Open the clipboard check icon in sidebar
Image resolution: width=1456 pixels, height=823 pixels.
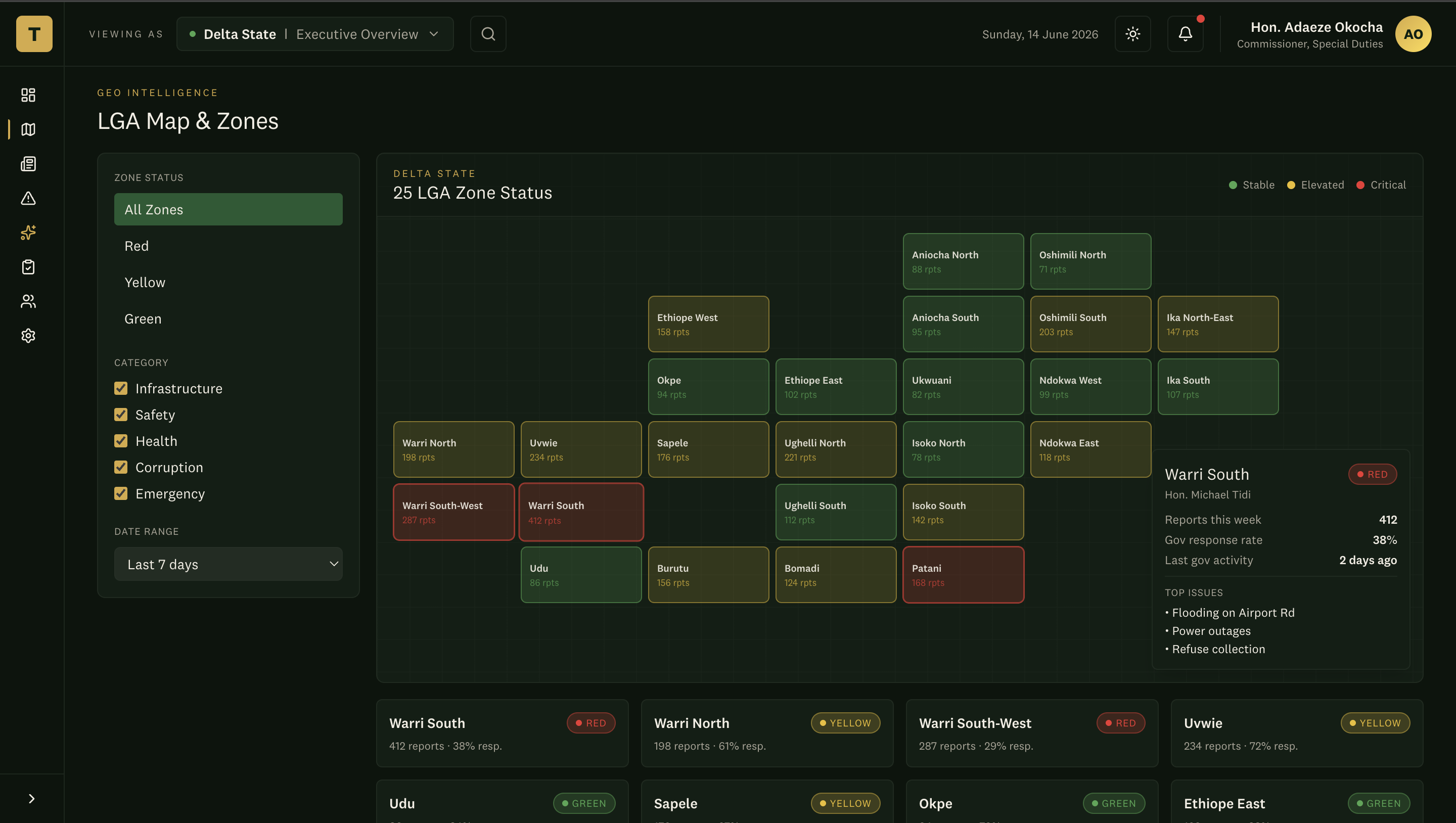coord(28,267)
